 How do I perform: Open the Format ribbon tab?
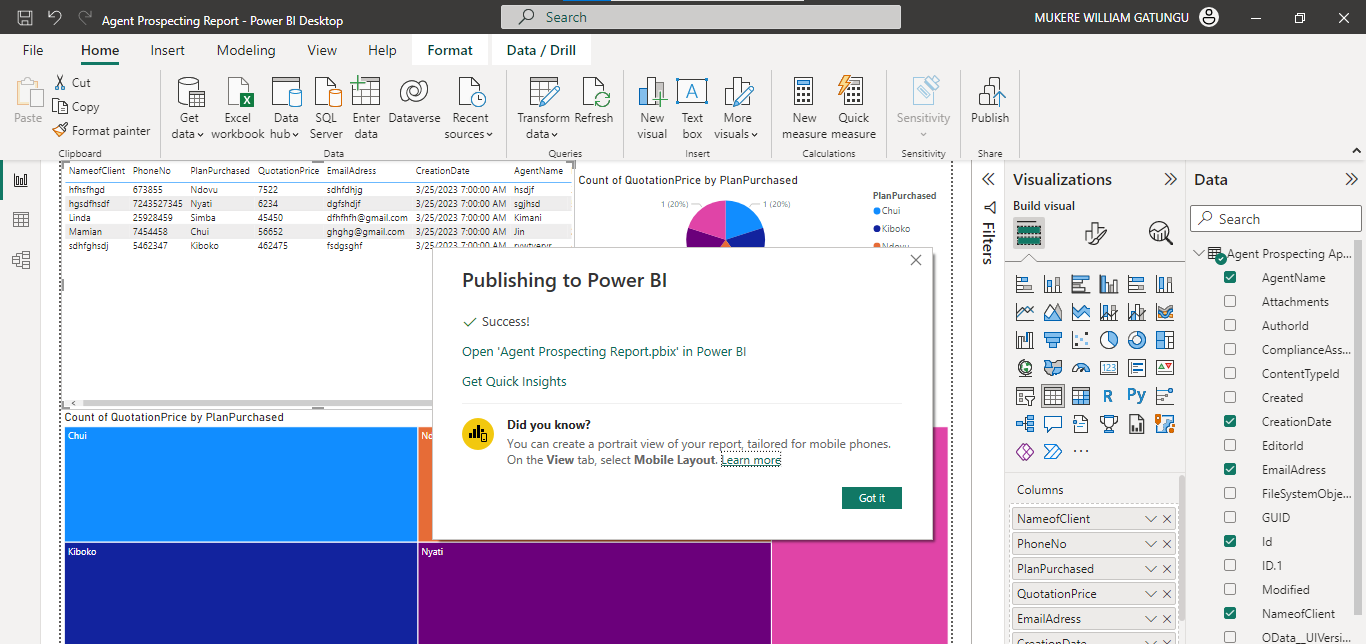[450, 50]
